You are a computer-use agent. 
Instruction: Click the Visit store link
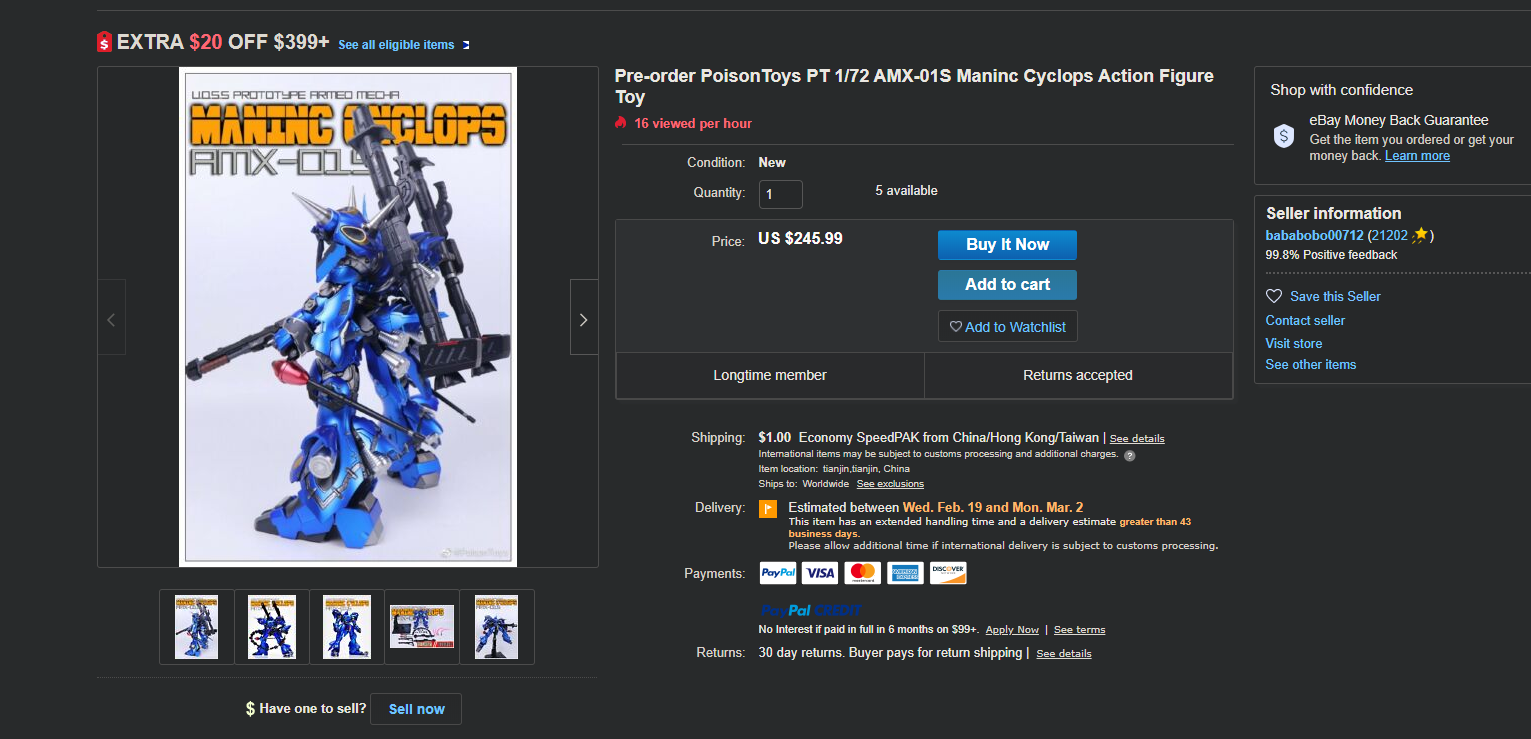pos(1294,343)
